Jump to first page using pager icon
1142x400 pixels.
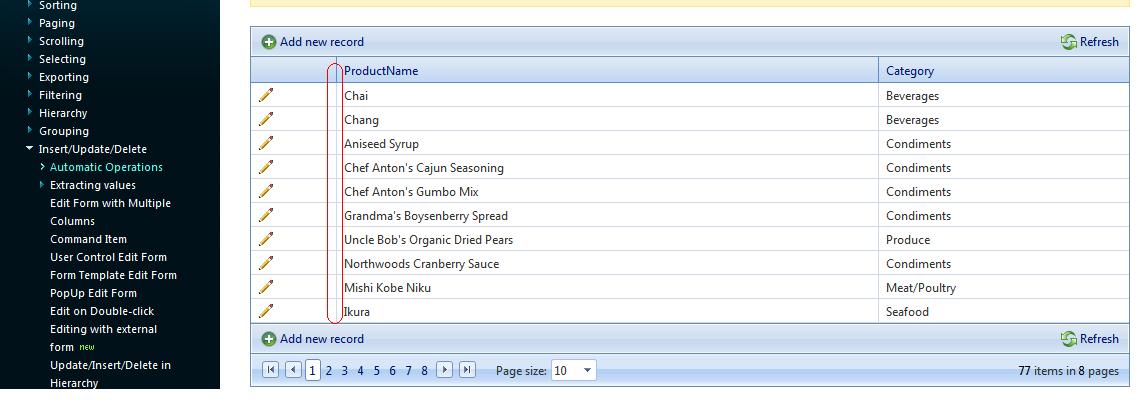[x=270, y=370]
